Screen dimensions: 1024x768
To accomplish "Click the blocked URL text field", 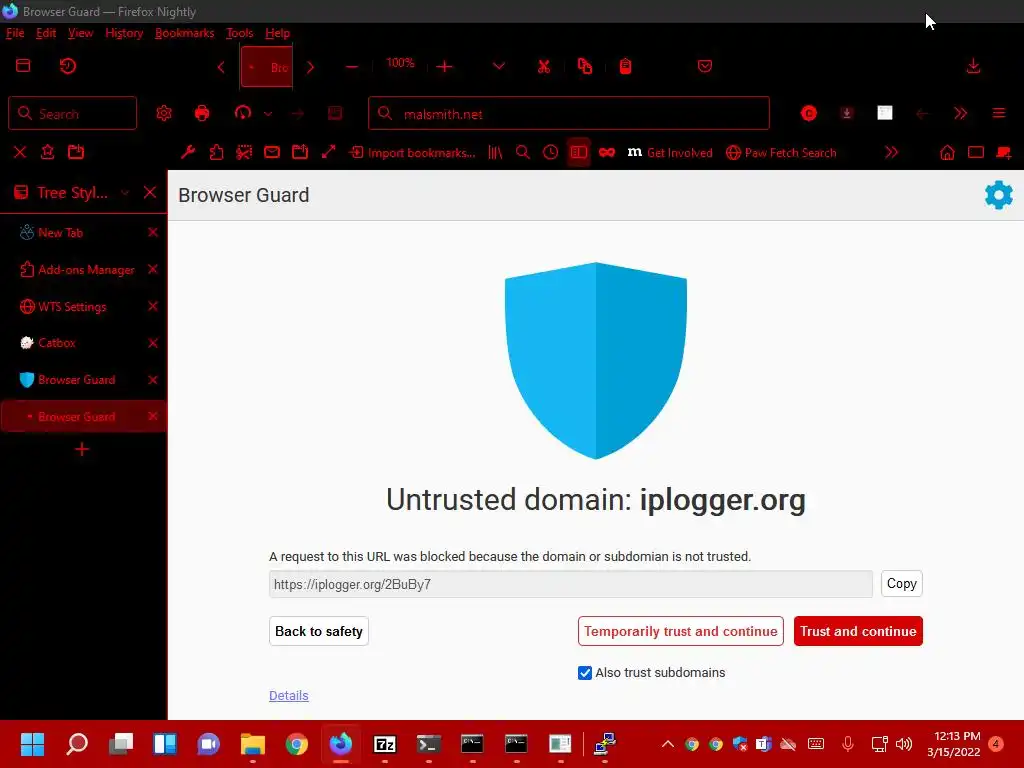I will tap(570, 584).
